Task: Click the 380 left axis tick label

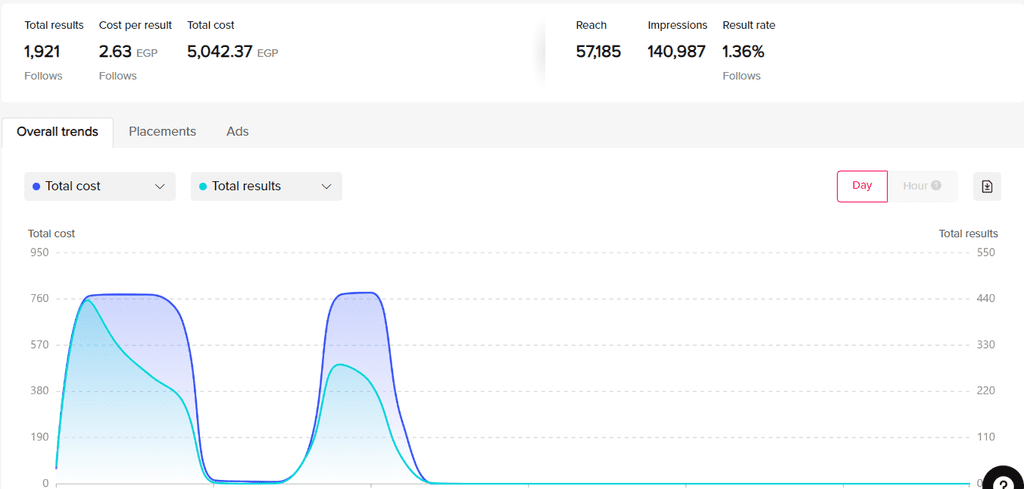Action: point(40,391)
